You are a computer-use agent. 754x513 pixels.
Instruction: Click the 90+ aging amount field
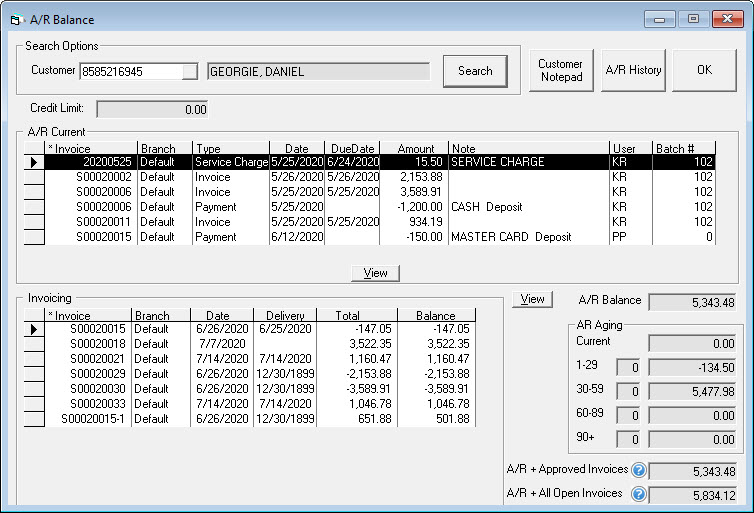[x=692, y=439]
